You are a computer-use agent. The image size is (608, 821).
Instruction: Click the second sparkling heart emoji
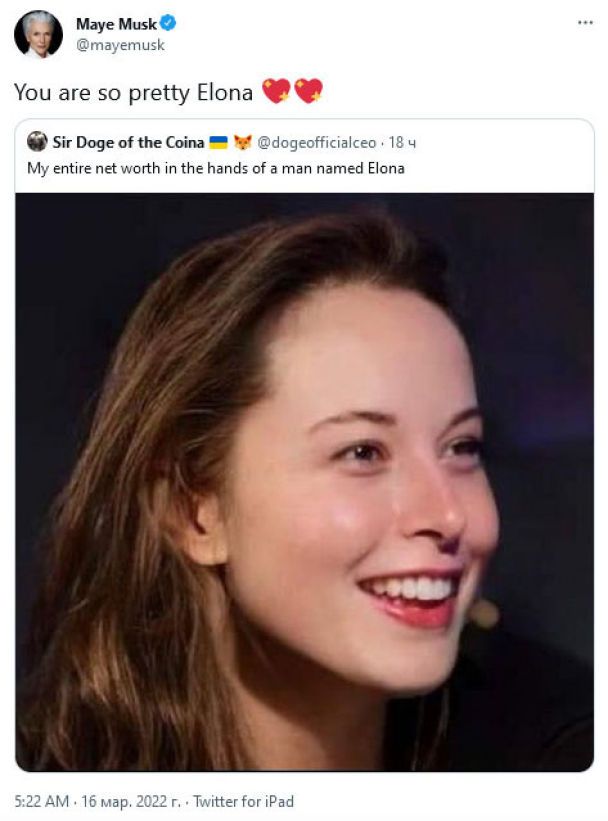coord(308,92)
